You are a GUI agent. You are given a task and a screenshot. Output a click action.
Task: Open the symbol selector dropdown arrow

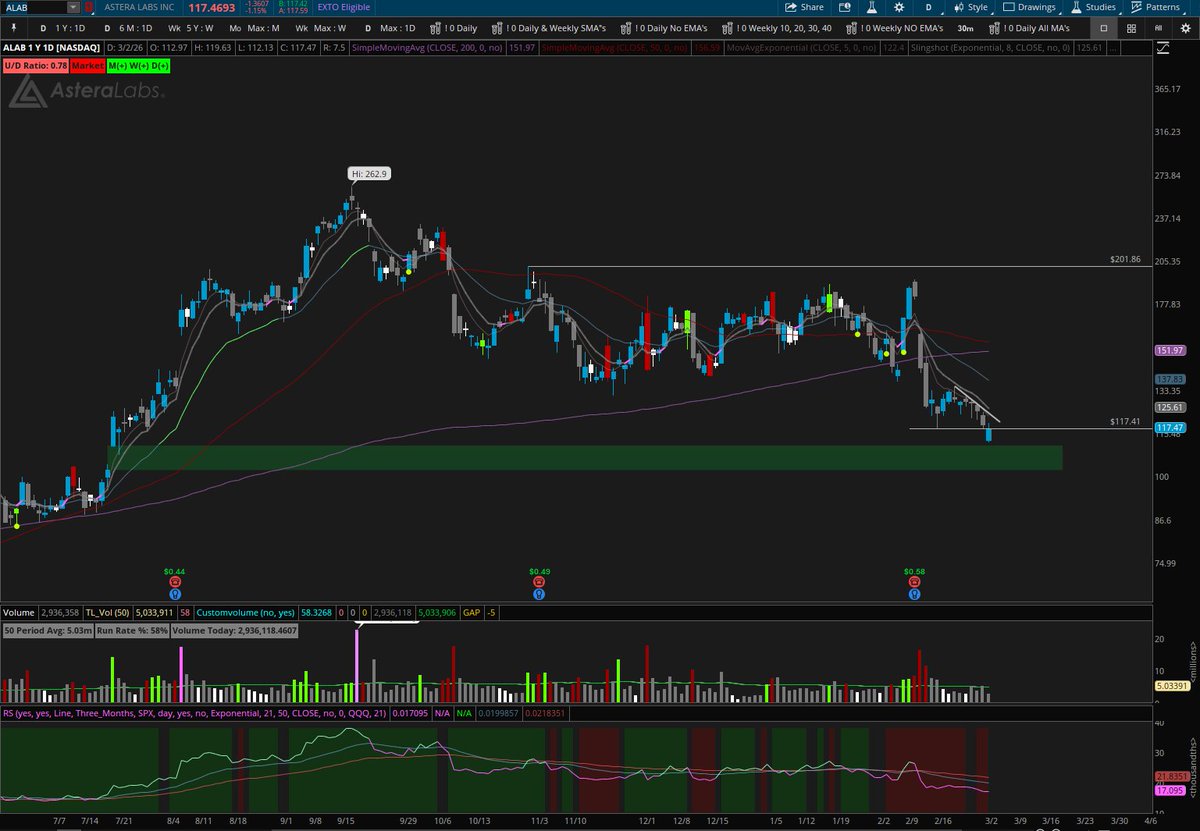[x=73, y=7]
